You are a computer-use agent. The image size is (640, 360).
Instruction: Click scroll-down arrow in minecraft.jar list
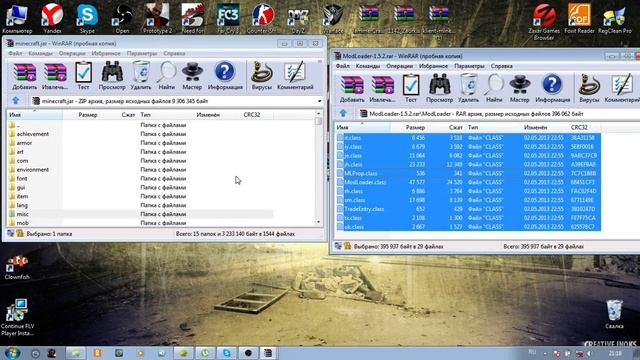[318, 222]
